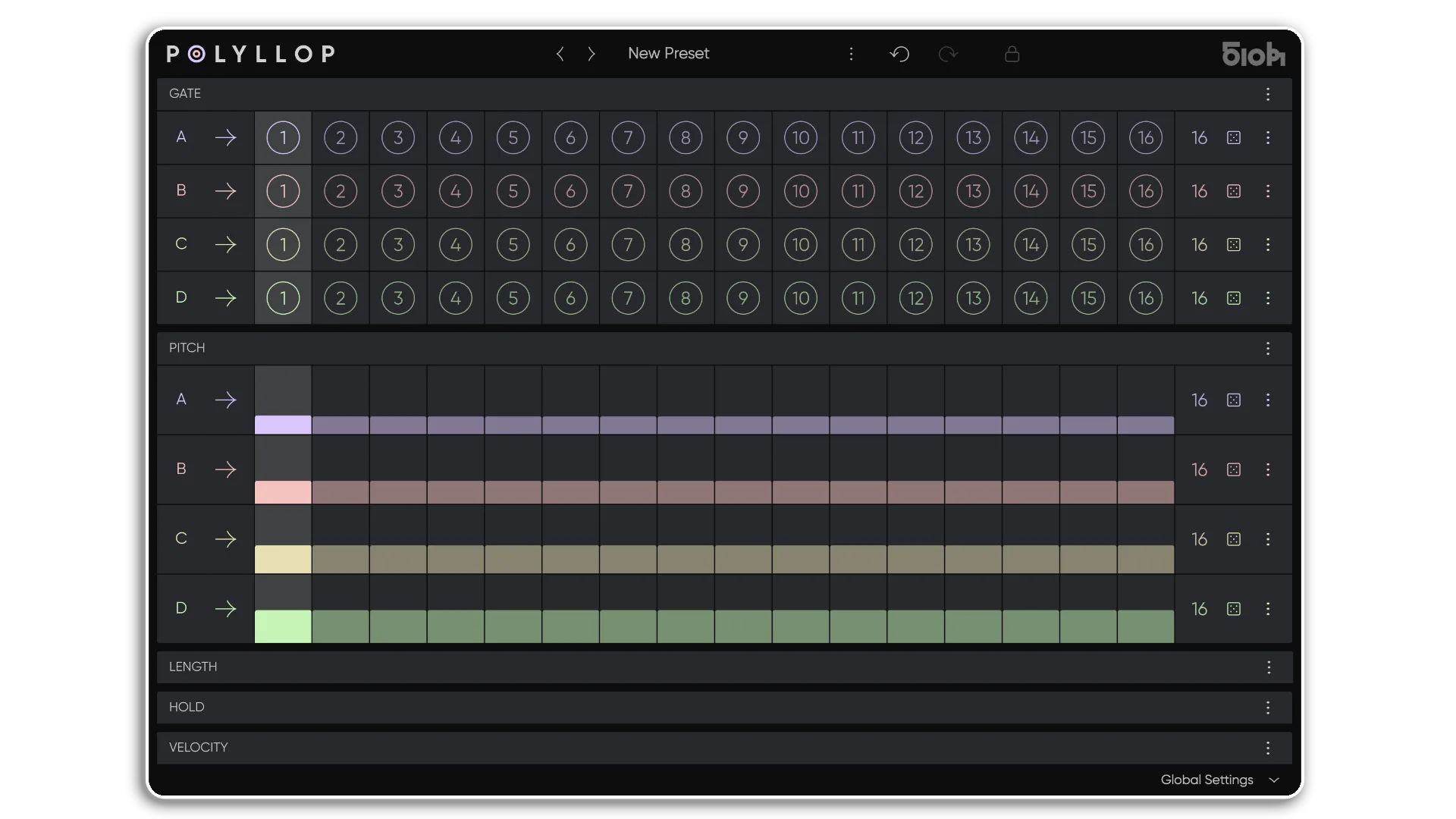Change Gate row C direction arrow
This screenshot has height=819, width=1456.
click(225, 245)
